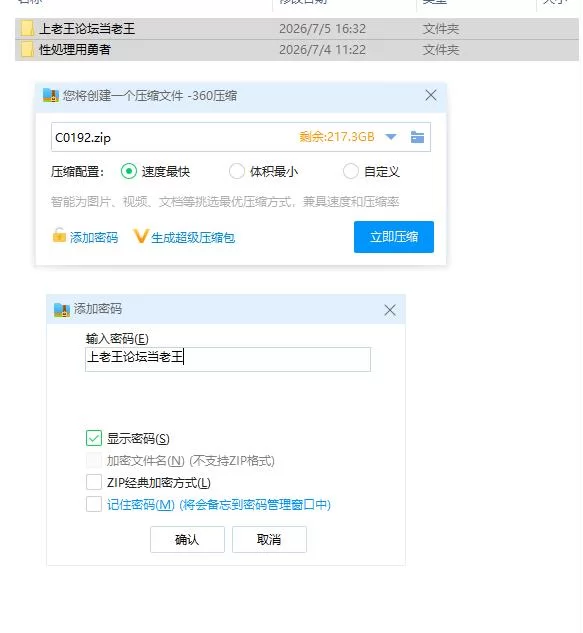The image size is (583, 633).
Task: Click the 剩余:217.3GB free space text
Action: [337, 137]
